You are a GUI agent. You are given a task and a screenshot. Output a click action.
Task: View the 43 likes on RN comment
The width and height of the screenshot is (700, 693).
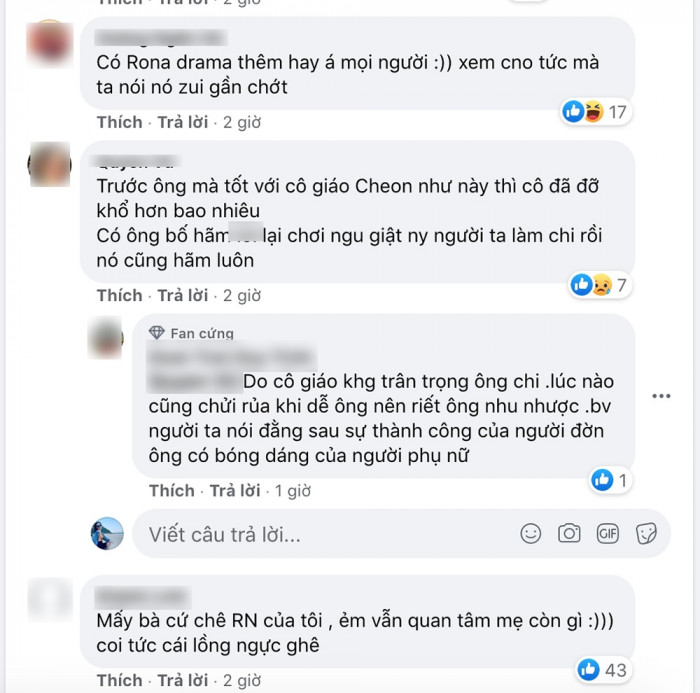(603, 670)
